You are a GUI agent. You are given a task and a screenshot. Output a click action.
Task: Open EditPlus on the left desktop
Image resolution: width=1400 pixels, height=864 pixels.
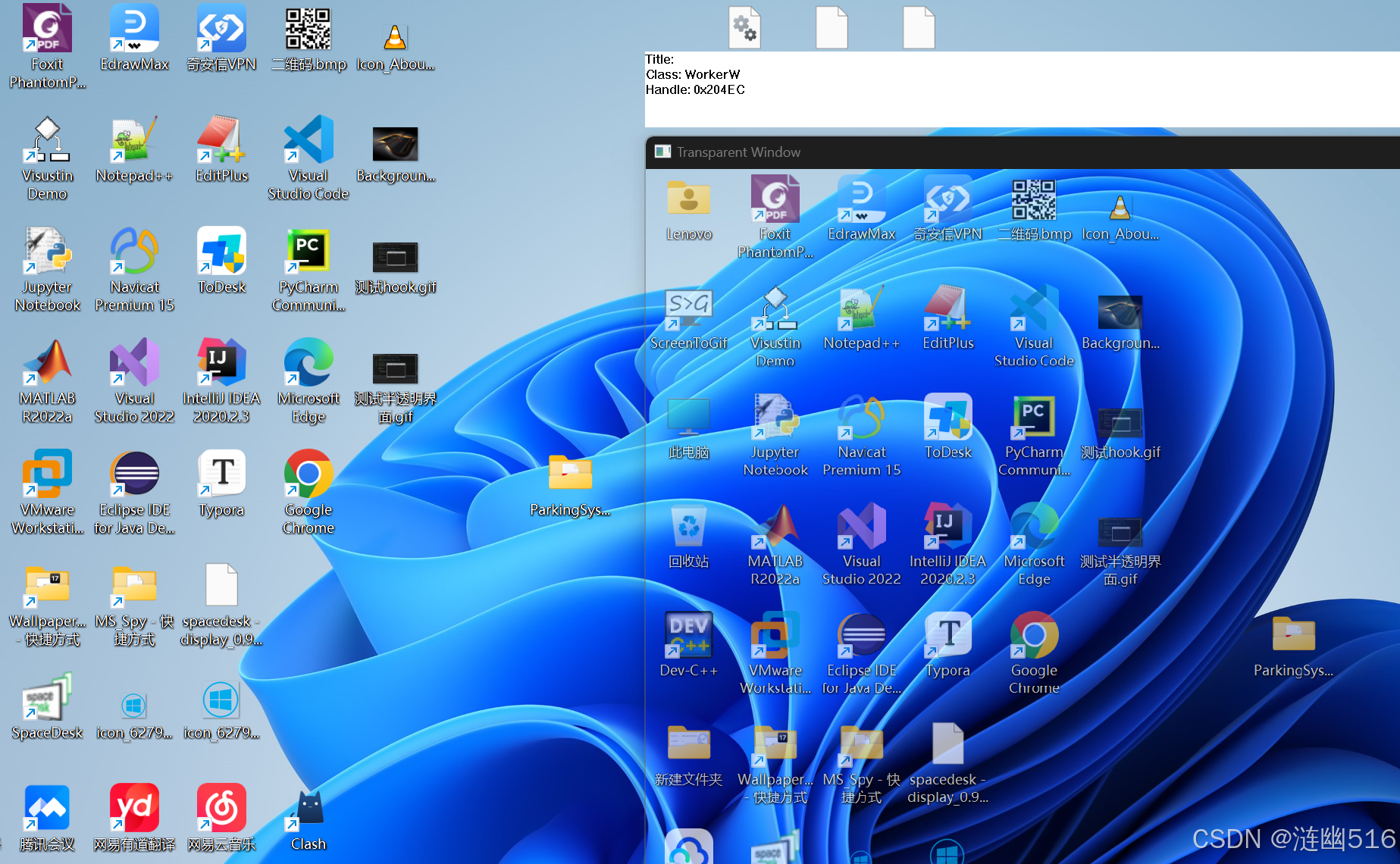(221, 149)
